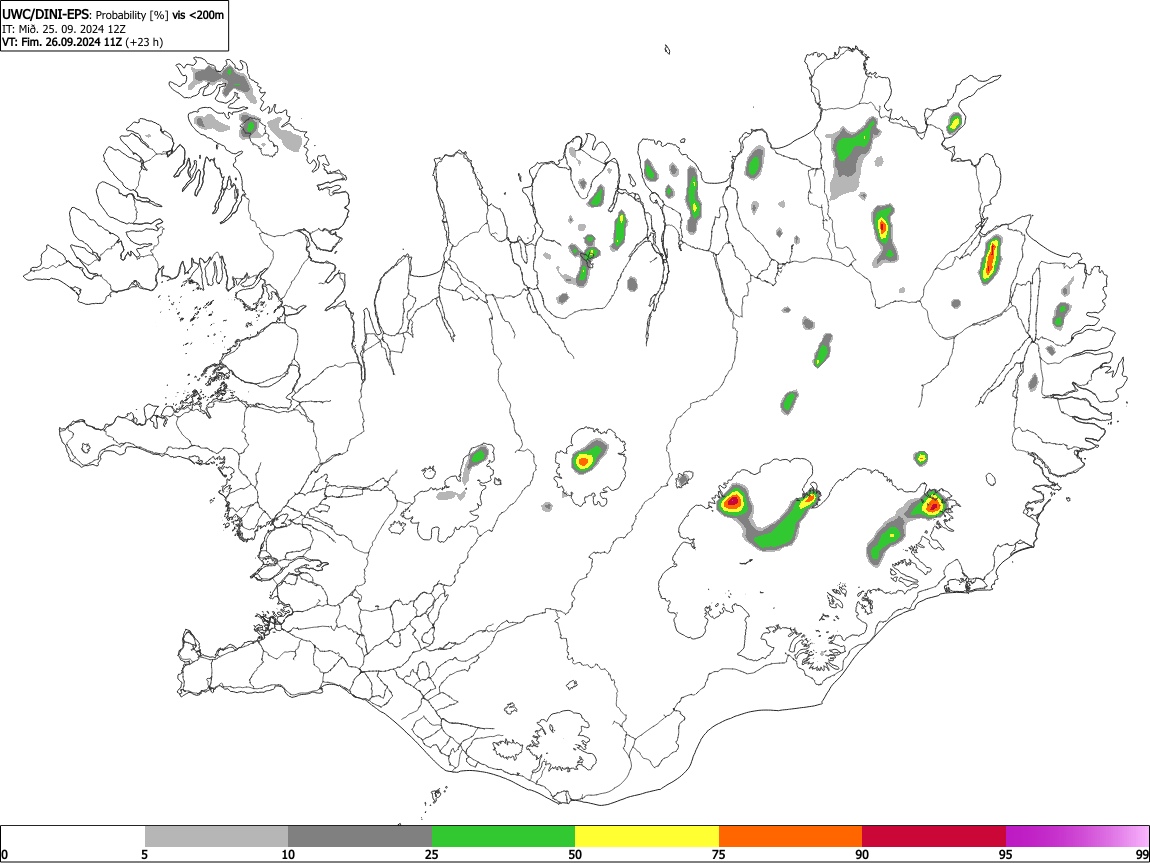Click the 'vis <200m' label

pyautogui.click(x=198, y=15)
